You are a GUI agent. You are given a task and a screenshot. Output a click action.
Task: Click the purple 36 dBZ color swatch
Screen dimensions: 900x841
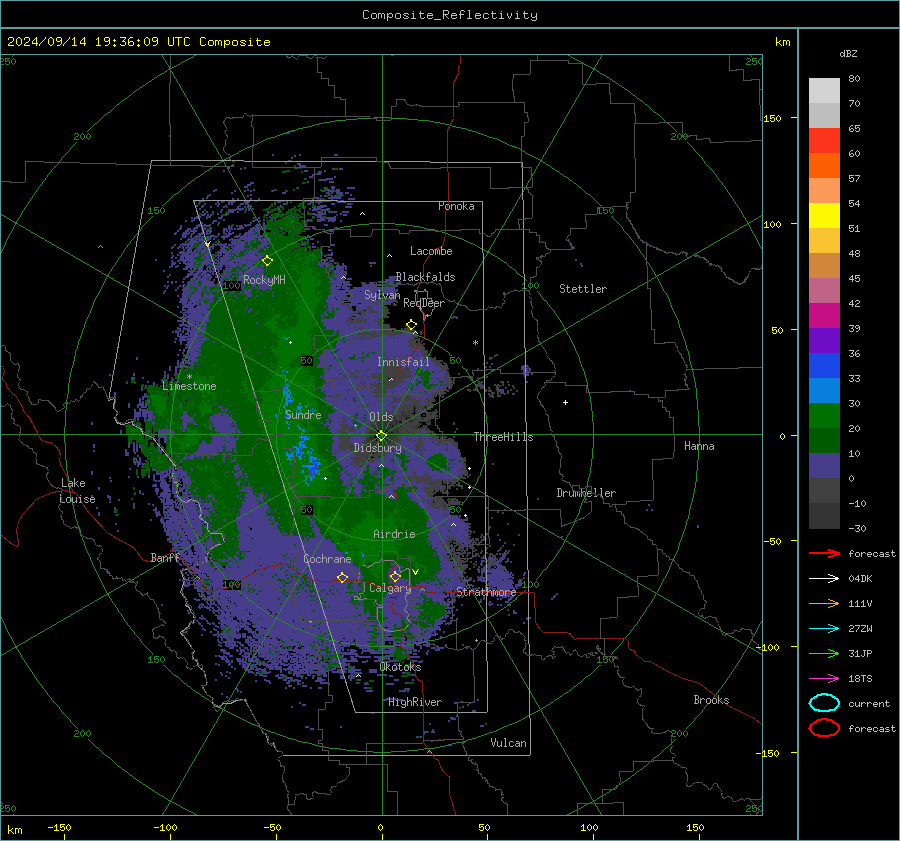[x=824, y=340]
